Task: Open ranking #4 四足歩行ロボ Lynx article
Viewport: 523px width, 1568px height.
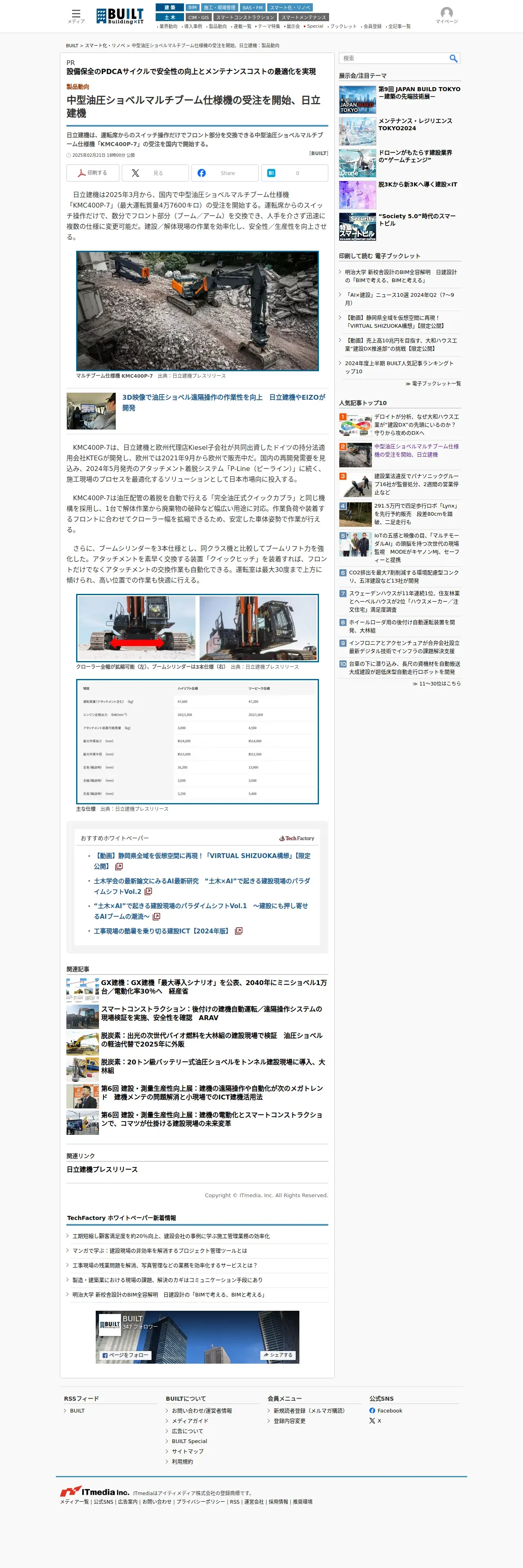Action: (416, 514)
